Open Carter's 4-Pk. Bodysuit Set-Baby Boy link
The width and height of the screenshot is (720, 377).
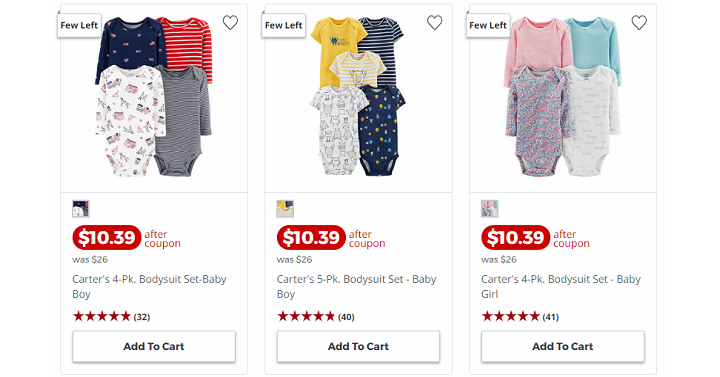pyautogui.click(x=149, y=287)
